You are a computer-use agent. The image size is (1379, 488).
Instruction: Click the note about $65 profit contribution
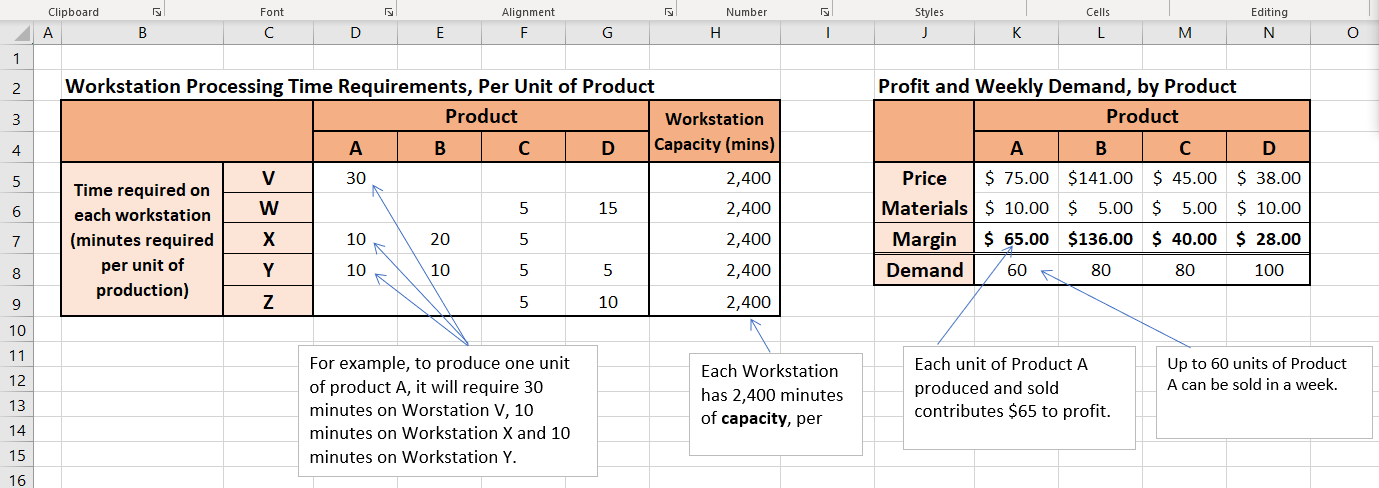coord(1019,398)
